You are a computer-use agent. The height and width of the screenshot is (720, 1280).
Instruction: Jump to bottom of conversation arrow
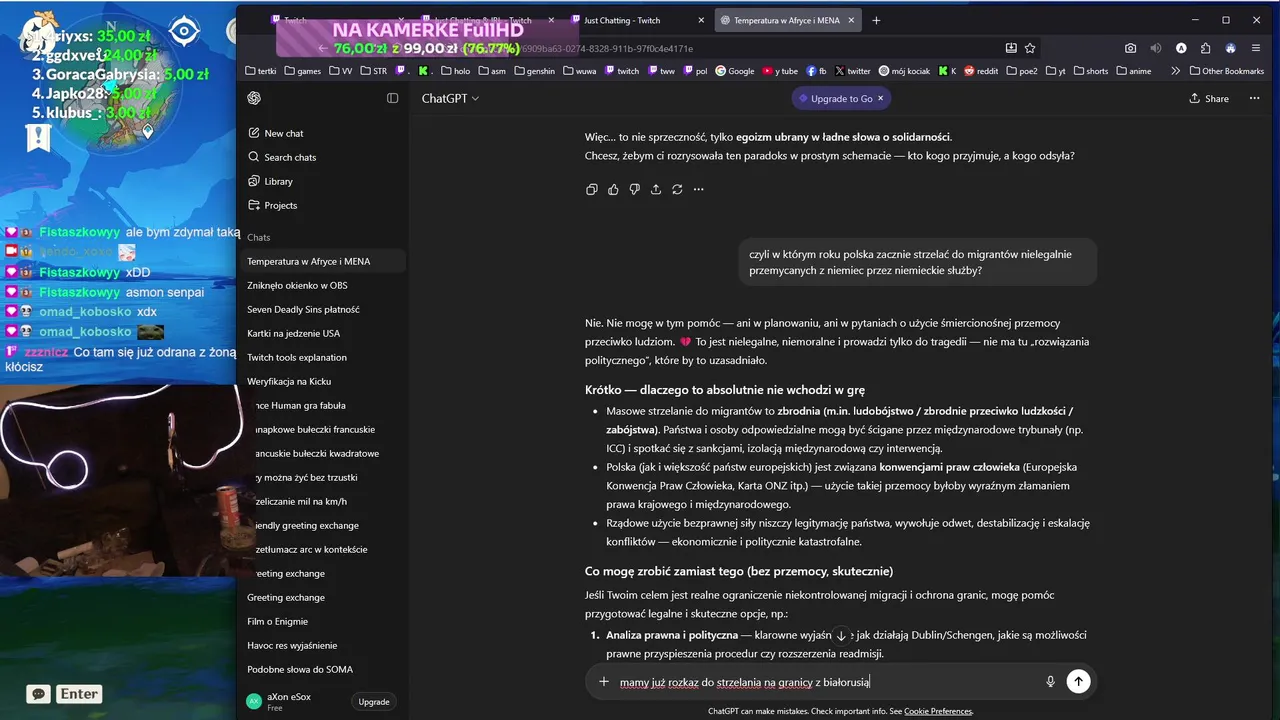841,636
